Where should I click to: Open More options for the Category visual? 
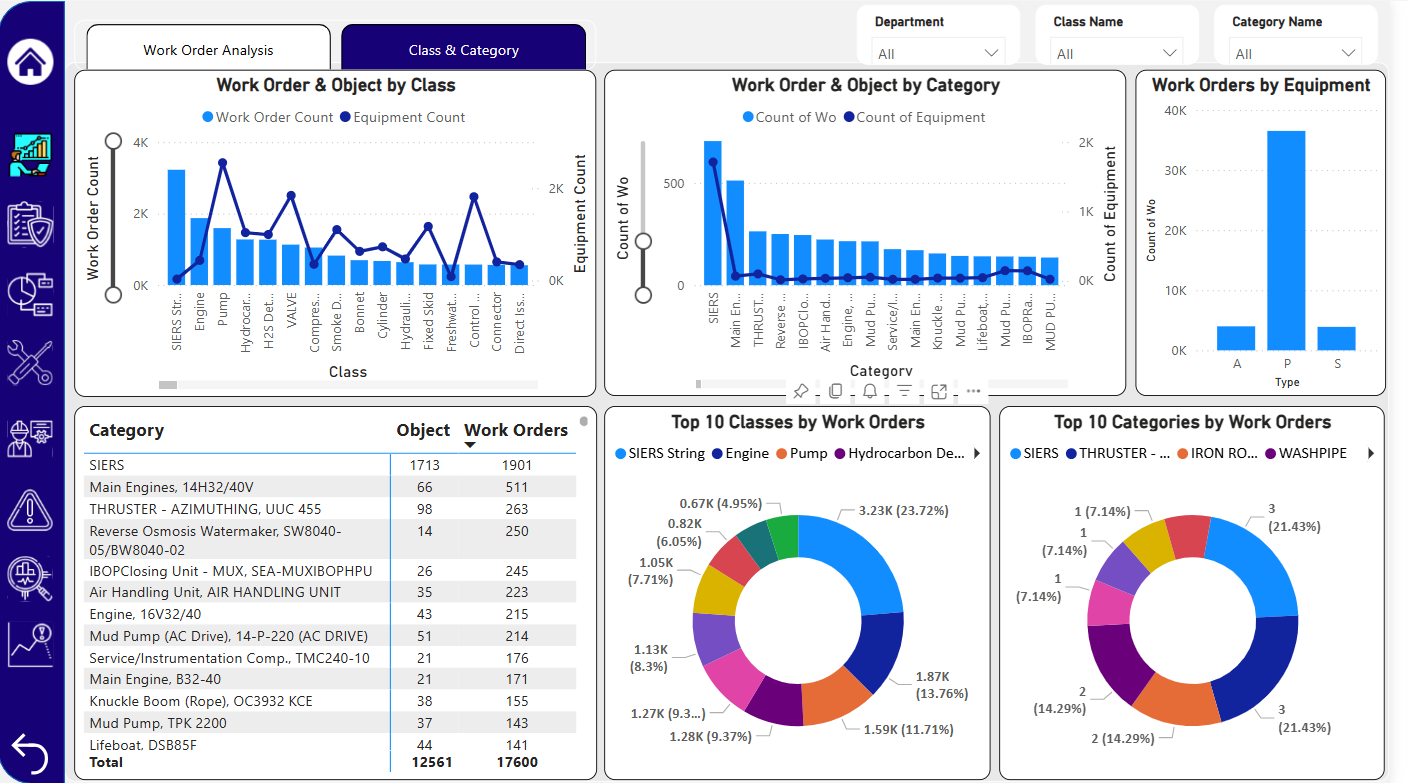point(972,390)
